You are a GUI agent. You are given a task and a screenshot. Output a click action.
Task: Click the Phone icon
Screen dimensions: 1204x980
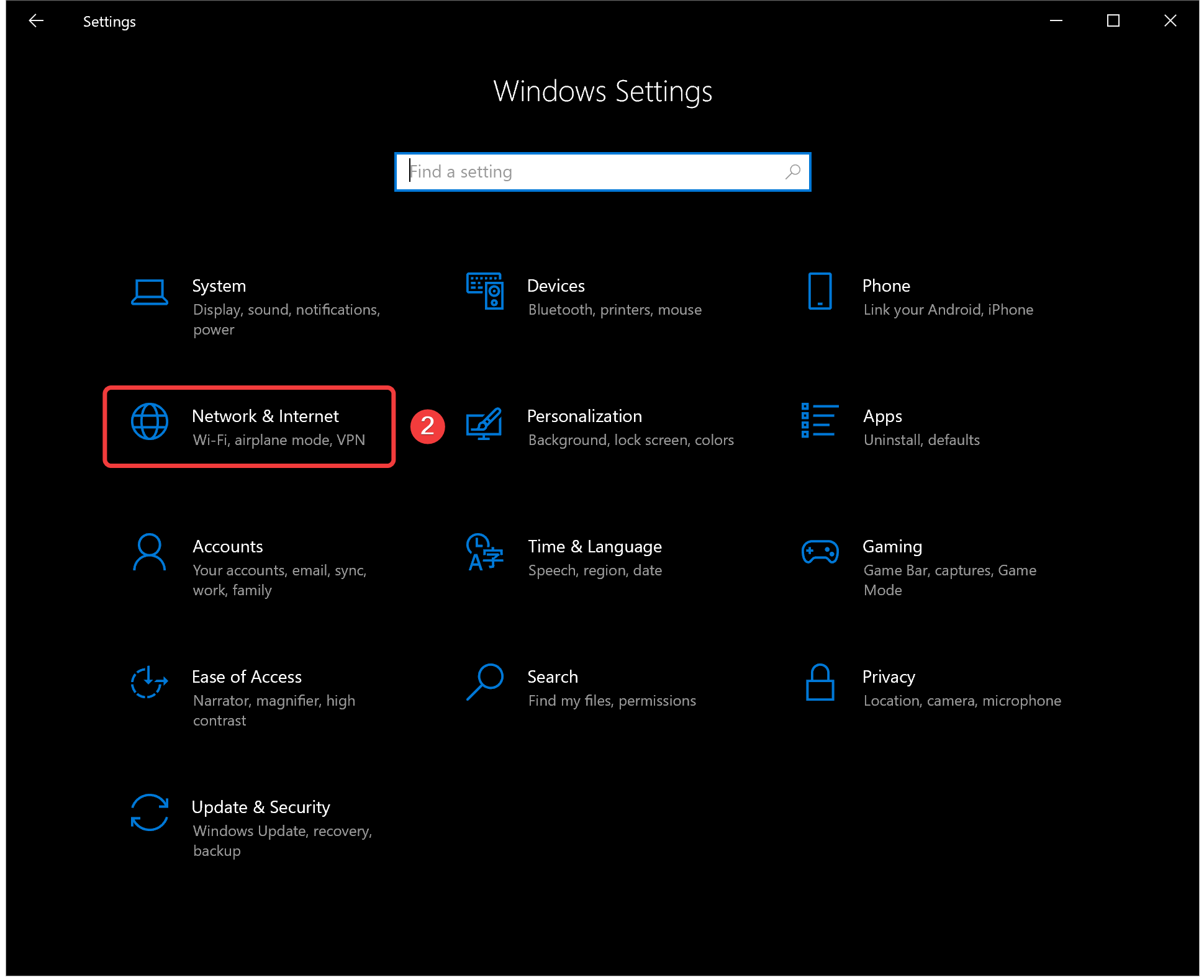(820, 291)
